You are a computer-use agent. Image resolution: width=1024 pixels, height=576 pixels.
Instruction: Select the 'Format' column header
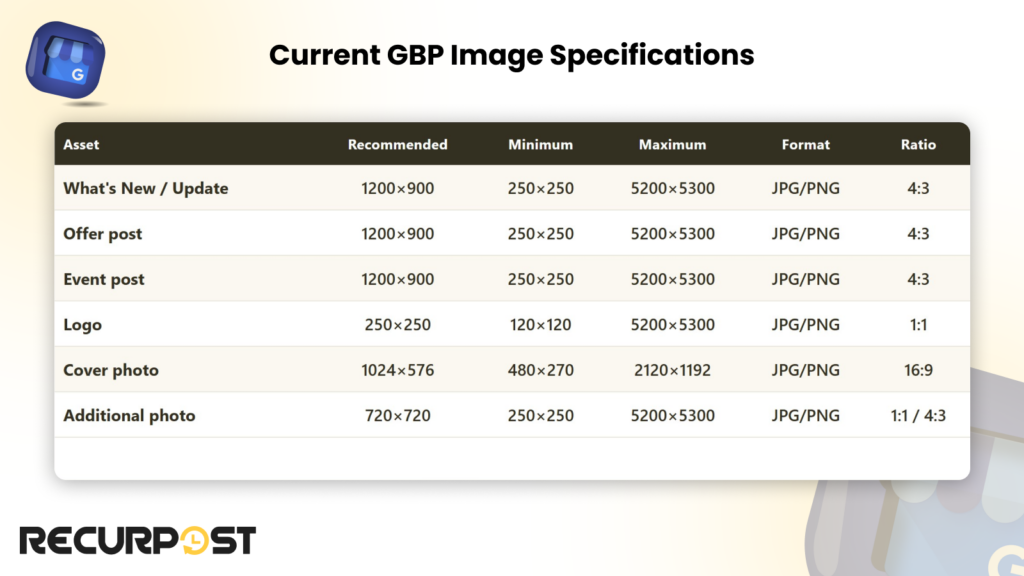tap(805, 144)
